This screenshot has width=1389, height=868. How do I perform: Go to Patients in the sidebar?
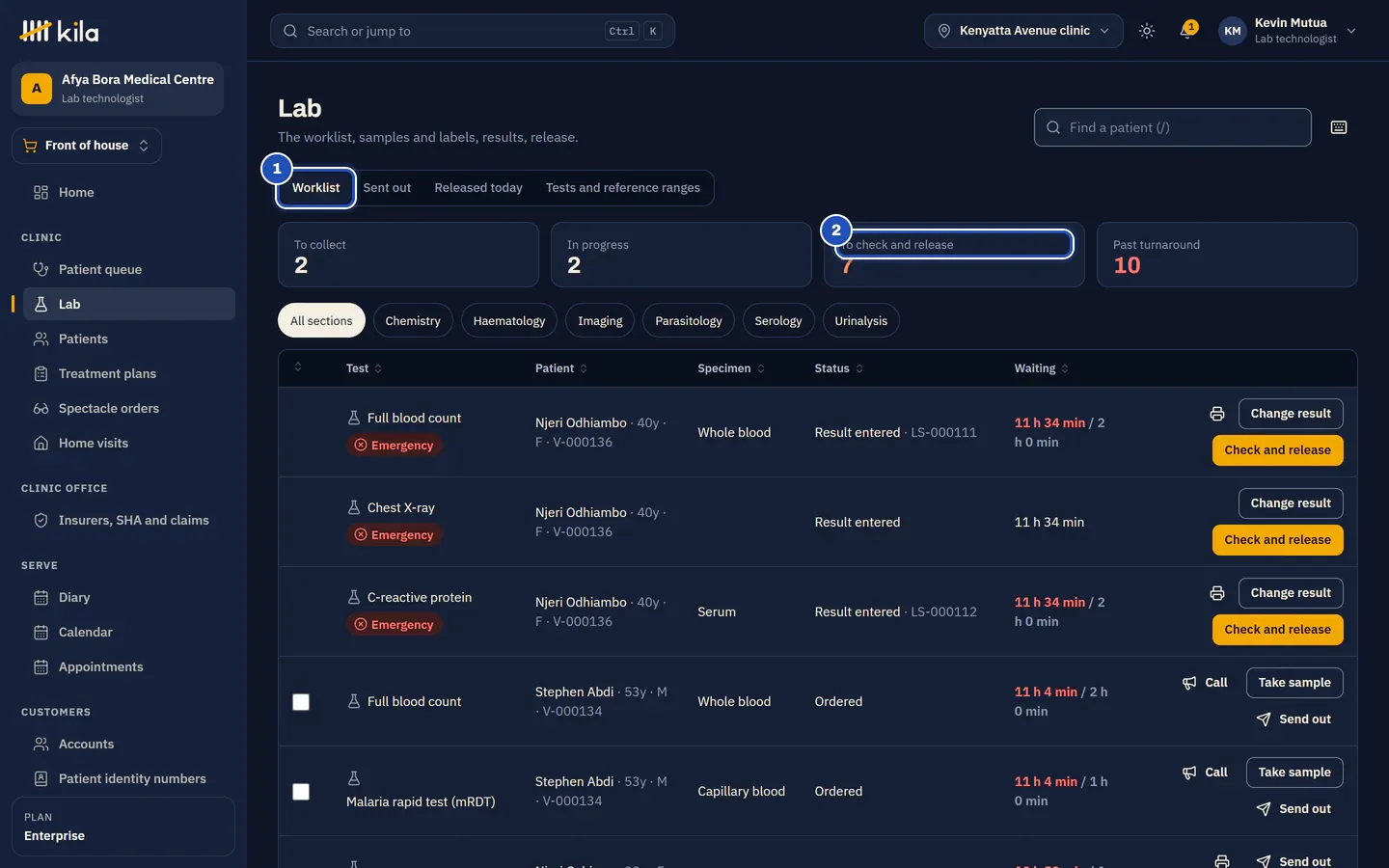(129, 339)
